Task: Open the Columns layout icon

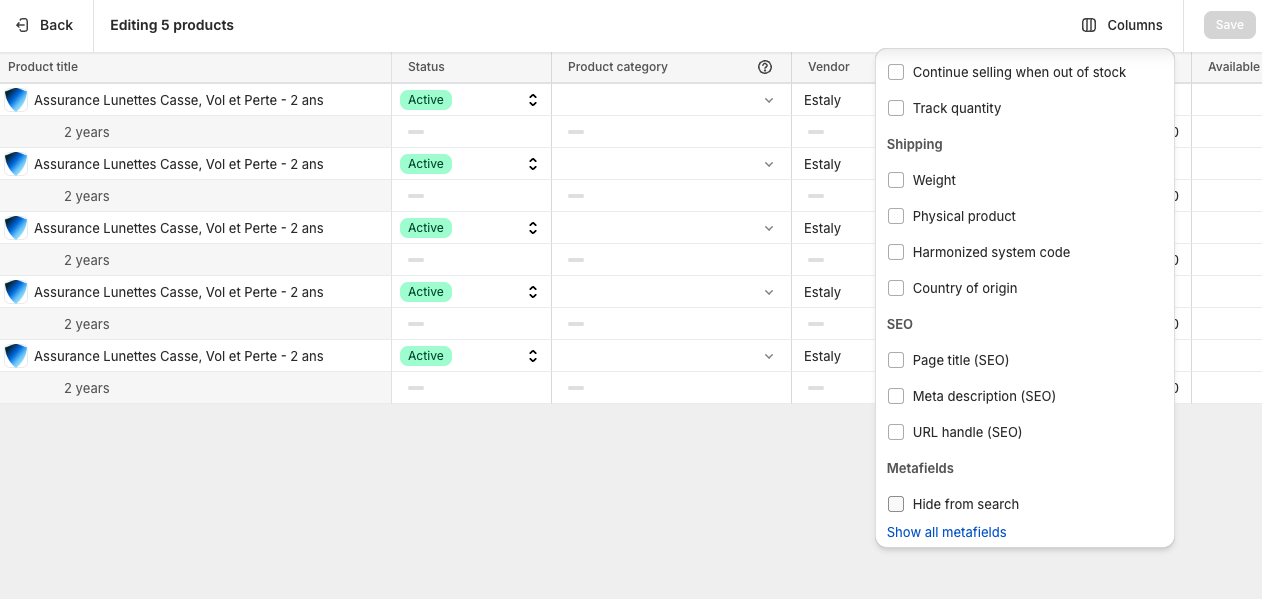Action: point(1089,25)
